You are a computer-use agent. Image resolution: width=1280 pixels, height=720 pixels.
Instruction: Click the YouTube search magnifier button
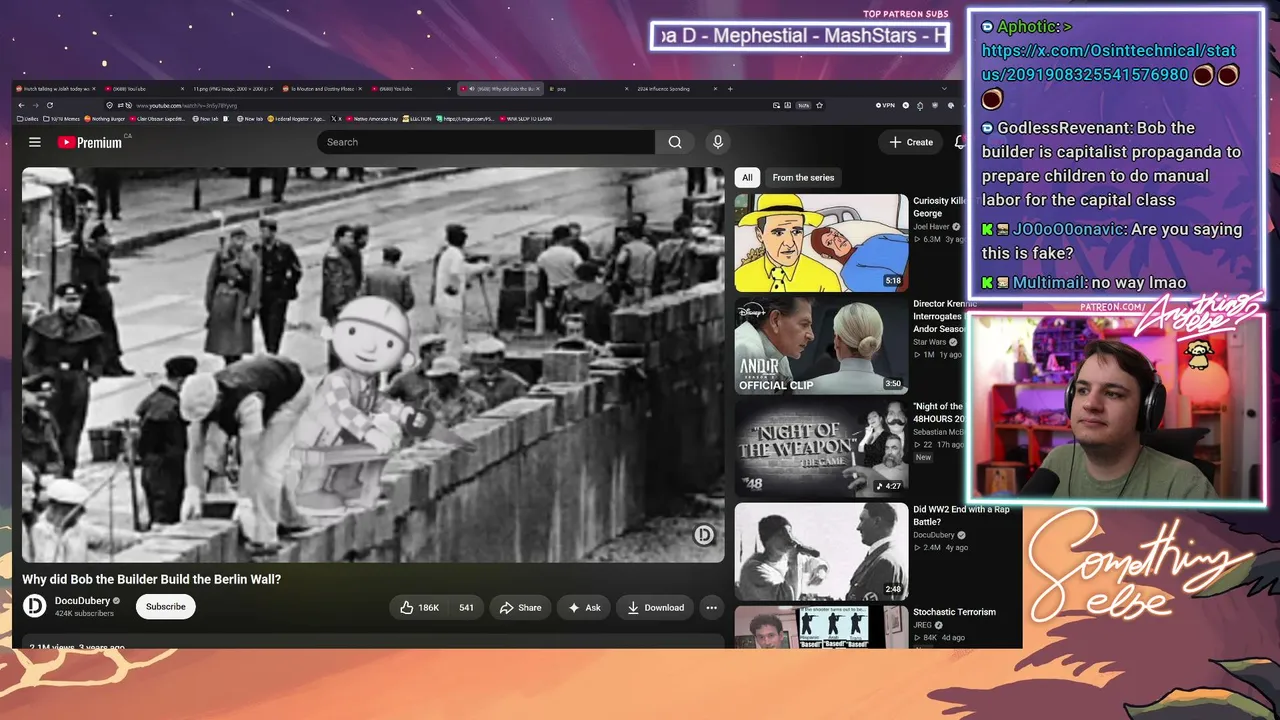(675, 142)
